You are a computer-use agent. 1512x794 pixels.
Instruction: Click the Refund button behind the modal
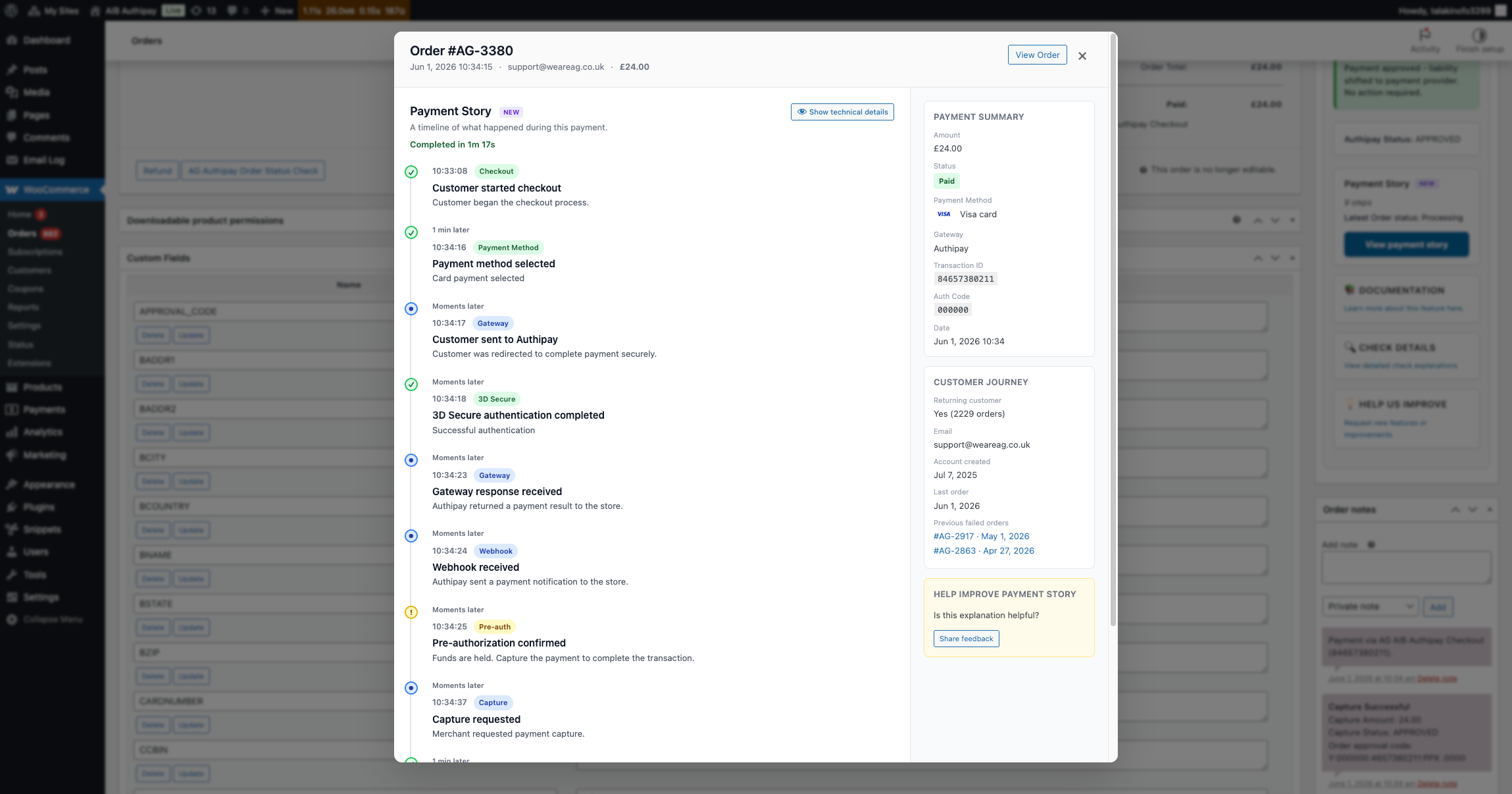(157, 171)
